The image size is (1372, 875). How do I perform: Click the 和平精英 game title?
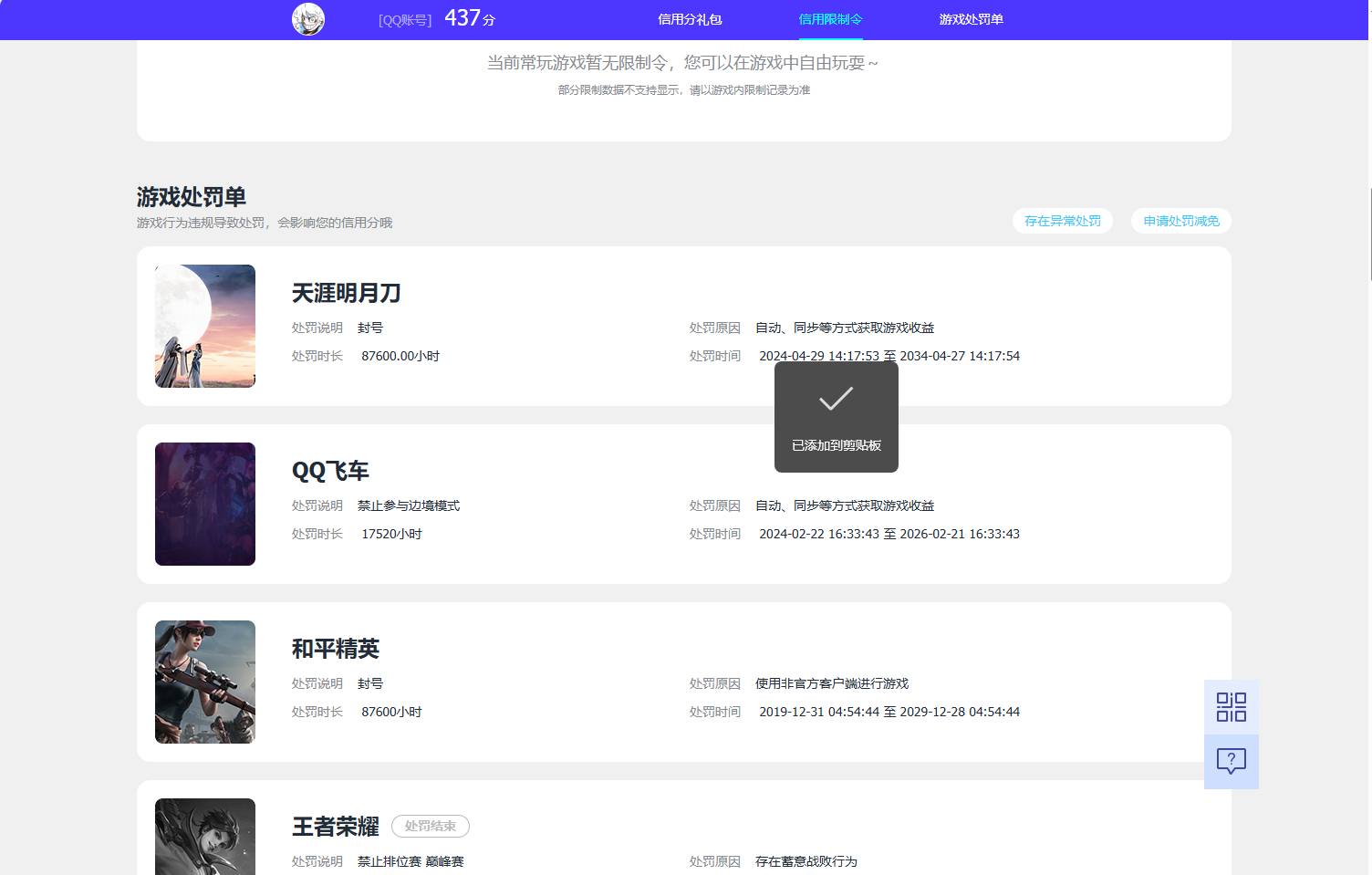click(x=335, y=649)
